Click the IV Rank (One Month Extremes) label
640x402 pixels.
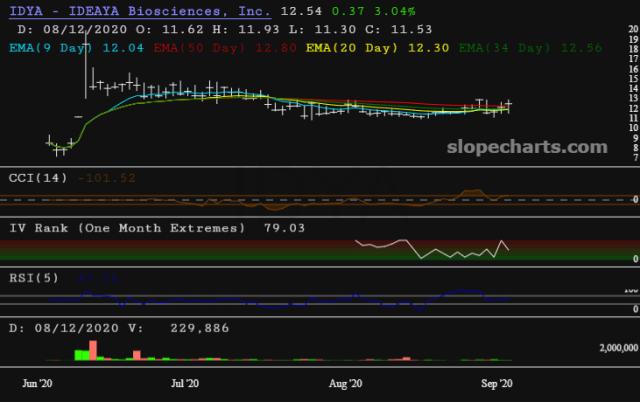[x=127, y=228]
